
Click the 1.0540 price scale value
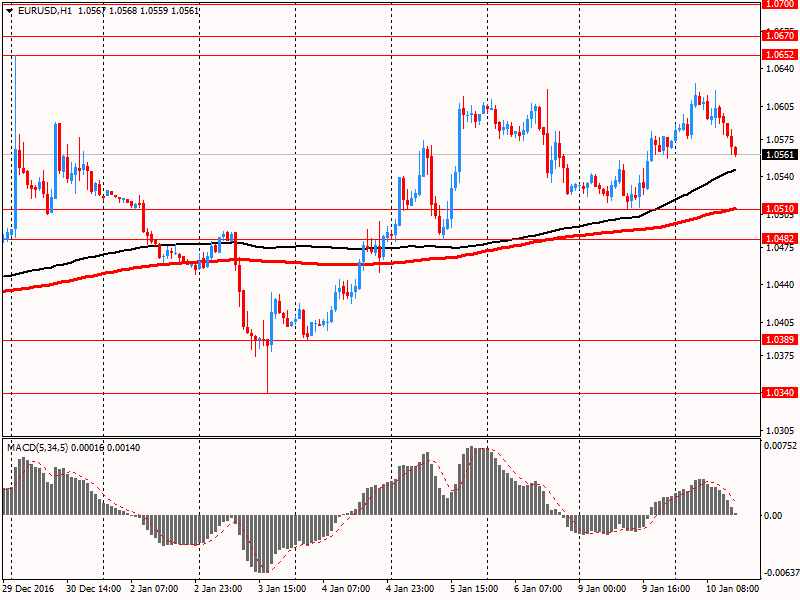780,177
